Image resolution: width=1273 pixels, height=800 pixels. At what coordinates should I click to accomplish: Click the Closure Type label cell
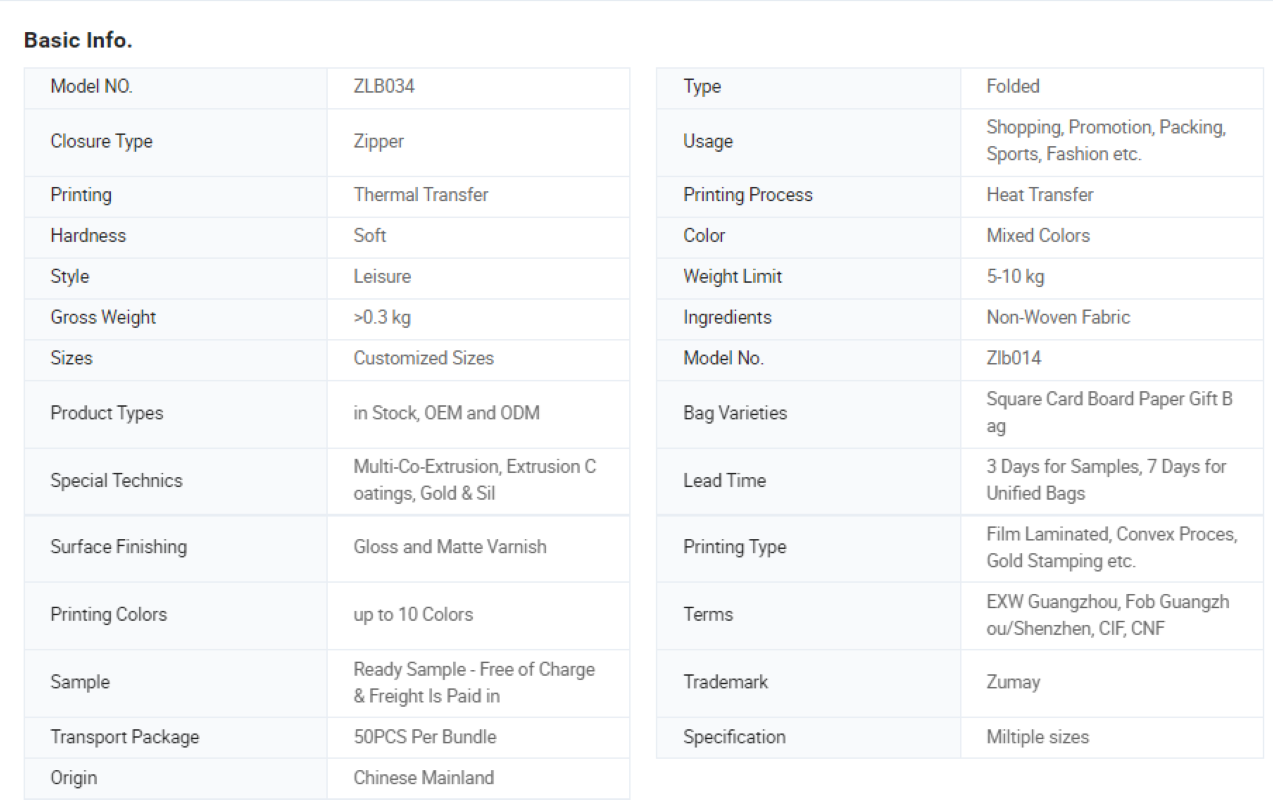176,142
